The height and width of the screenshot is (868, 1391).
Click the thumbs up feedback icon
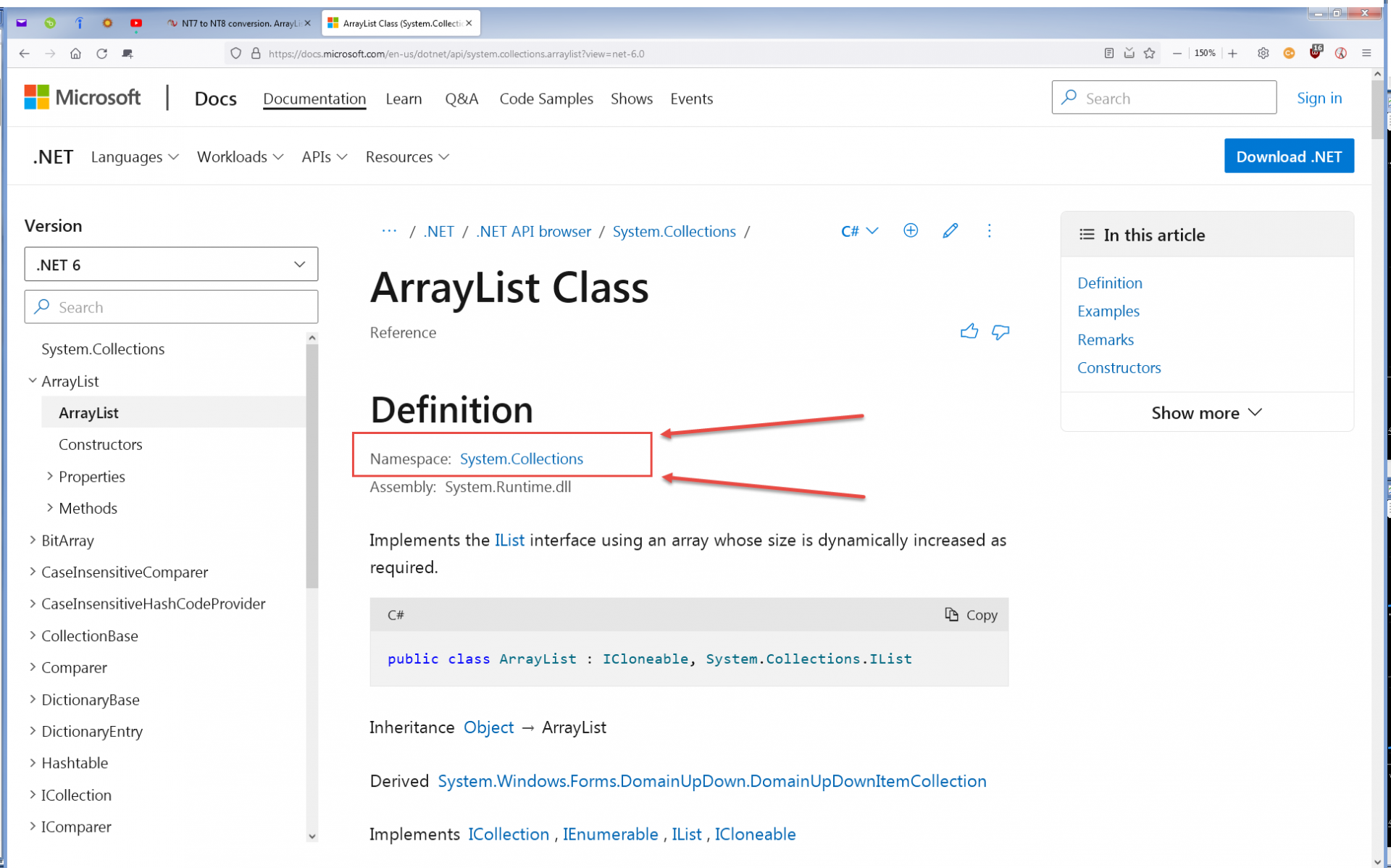pos(969,332)
